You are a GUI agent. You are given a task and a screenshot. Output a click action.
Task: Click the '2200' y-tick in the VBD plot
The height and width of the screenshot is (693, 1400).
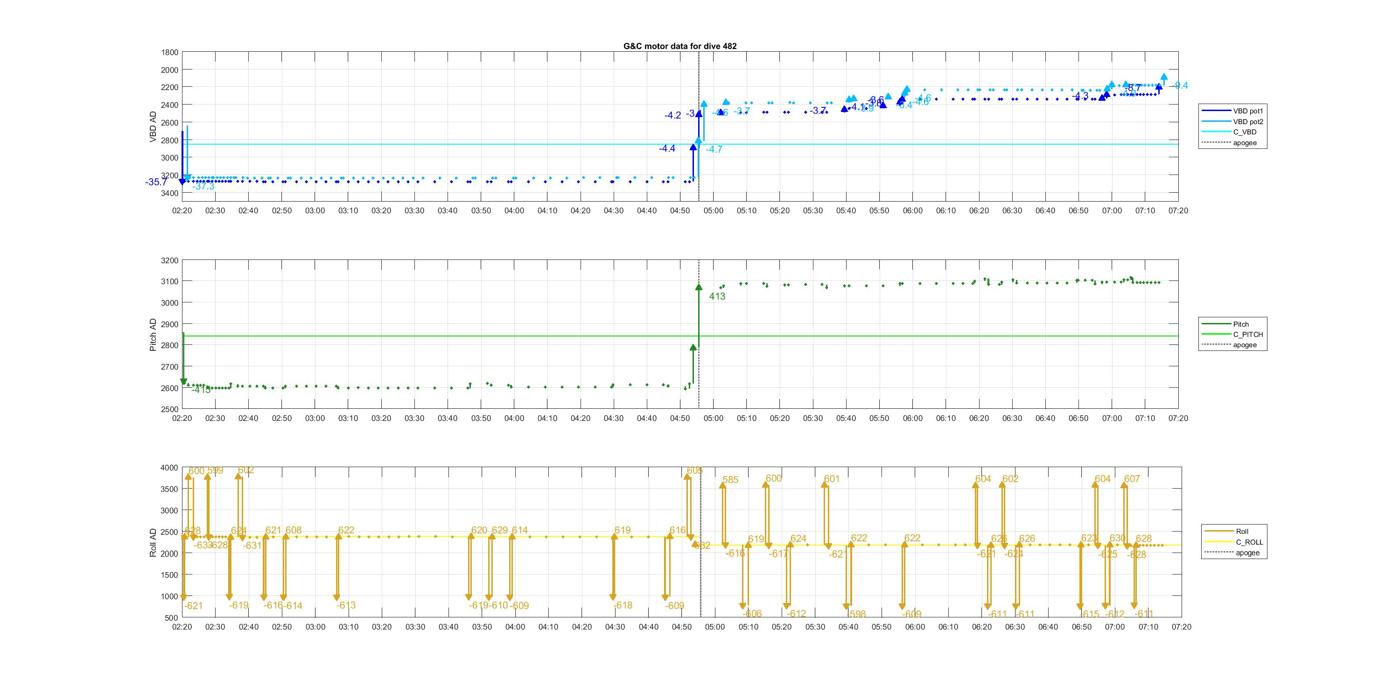169,87
